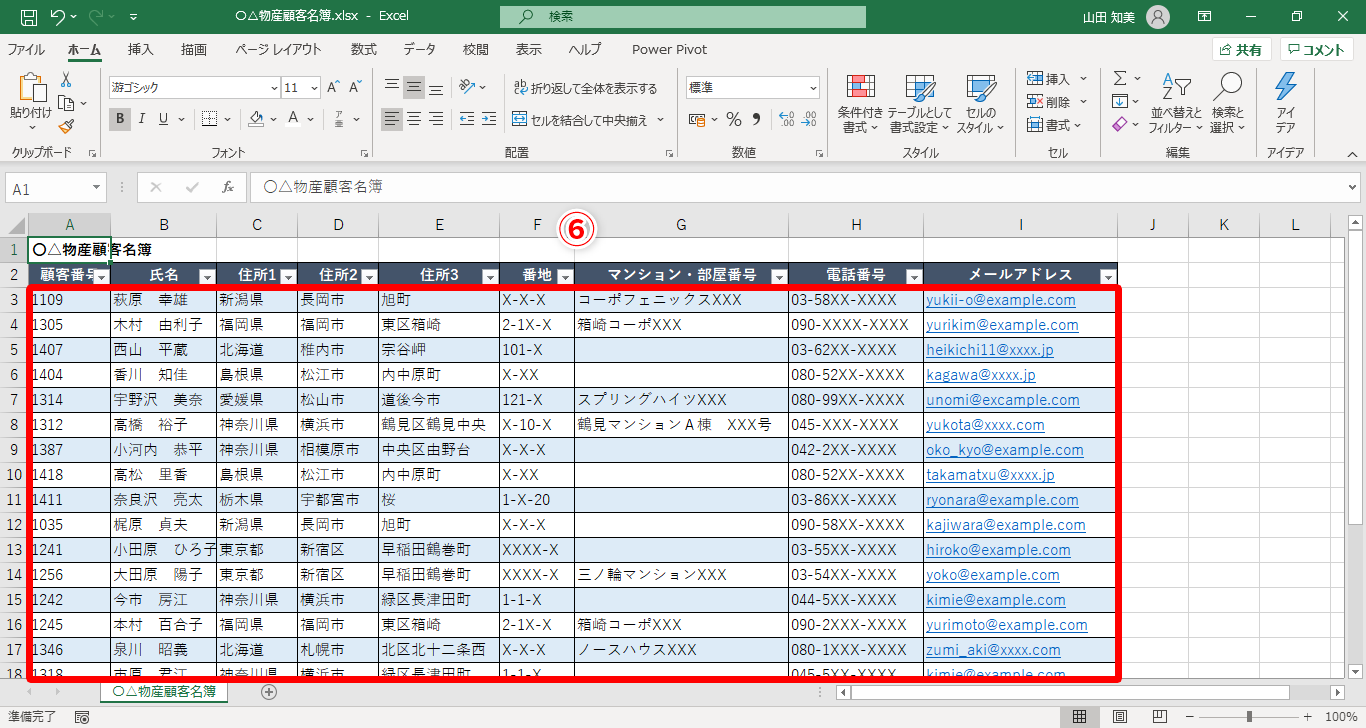The width and height of the screenshot is (1366, 728).
Task: Save the workbook with the floppy icon
Action: 29,17
